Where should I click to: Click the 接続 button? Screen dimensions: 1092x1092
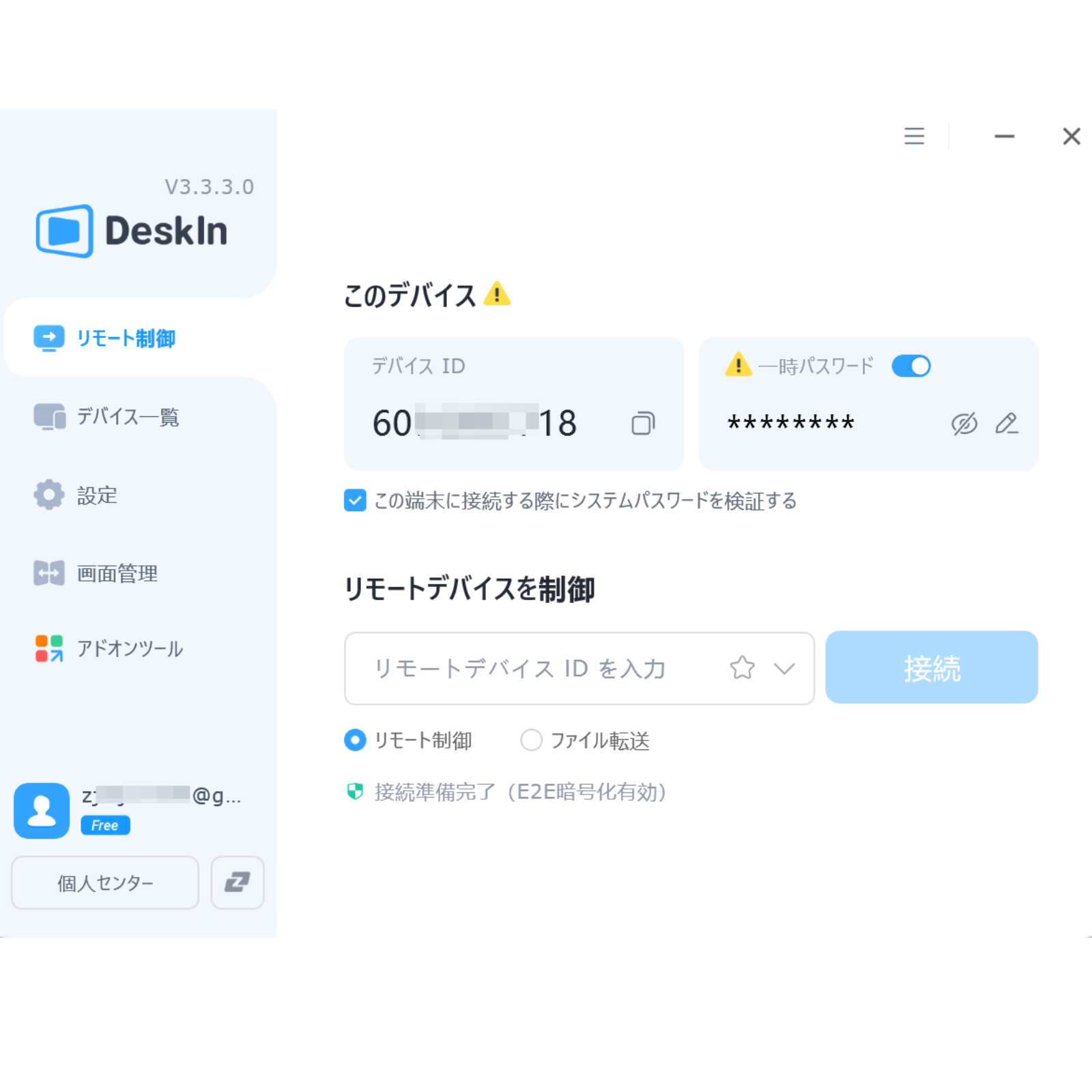(932, 667)
